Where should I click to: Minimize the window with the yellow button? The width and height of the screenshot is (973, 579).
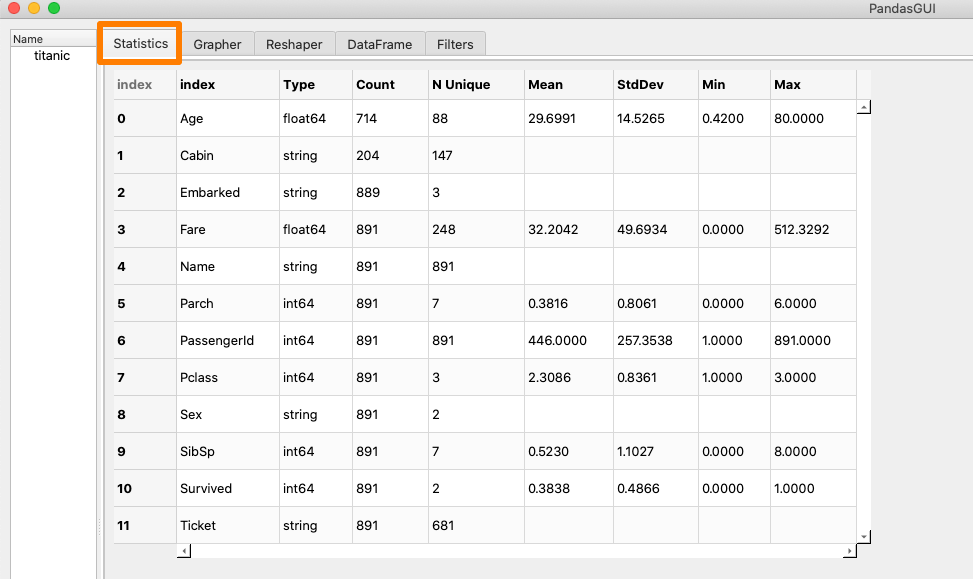[x=33, y=8]
